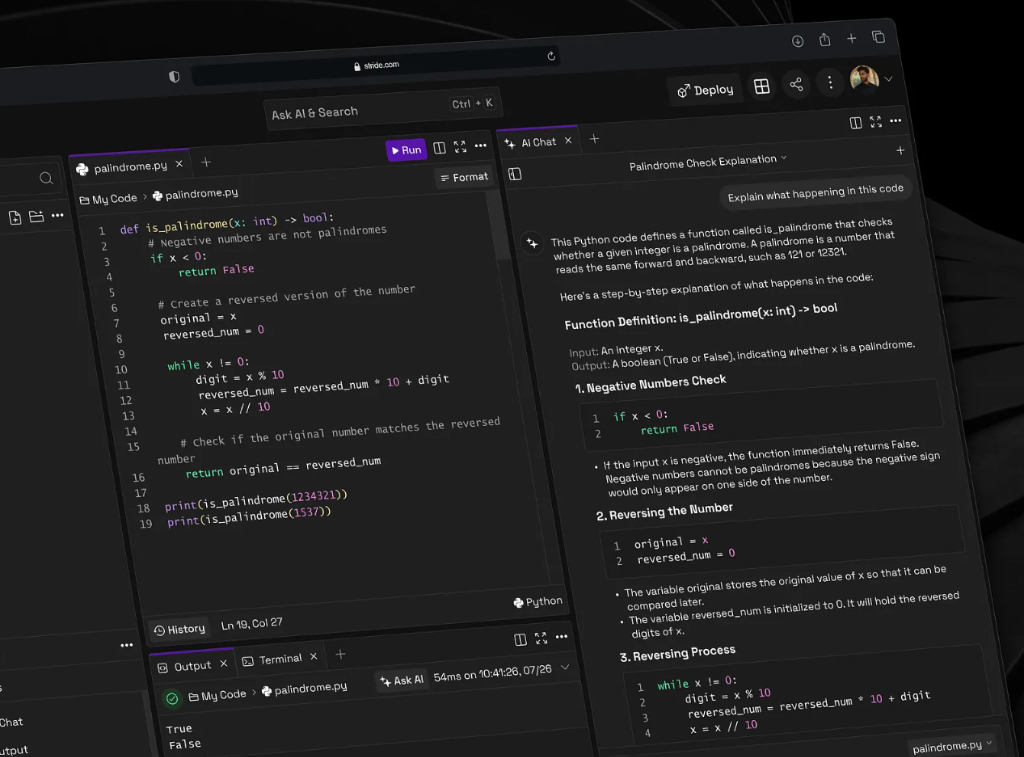Open the AI Chat pane more options
Image resolution: width=1024 pixels, height=757 pixels.
[x=895, y=120]
